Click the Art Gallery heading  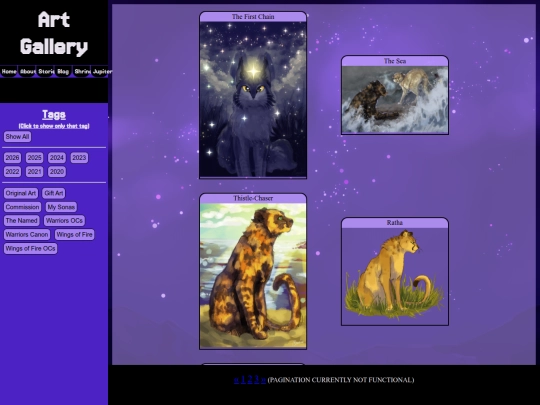(x=54, y=33)
